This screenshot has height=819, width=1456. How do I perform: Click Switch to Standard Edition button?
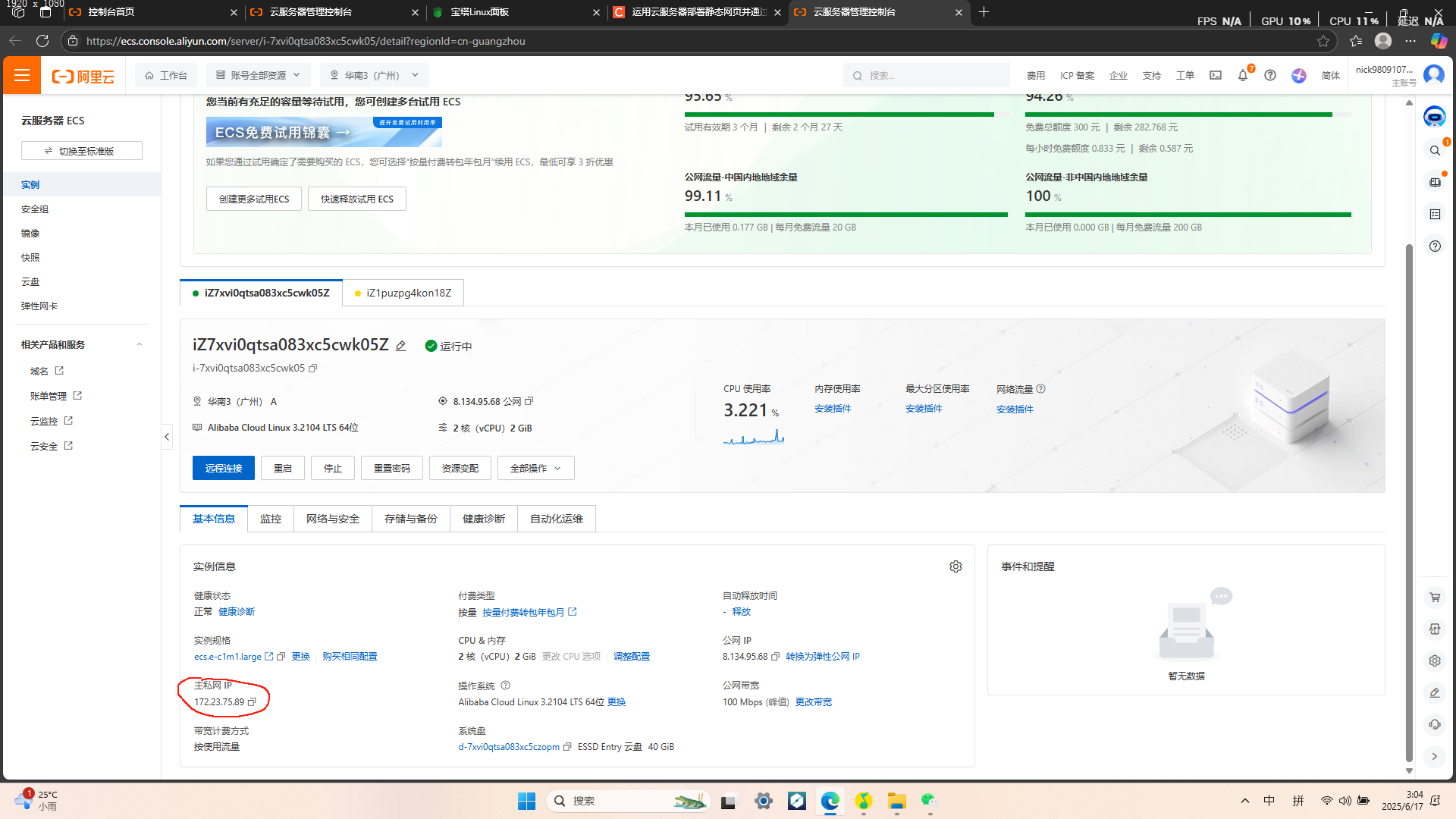pos(82,151)
